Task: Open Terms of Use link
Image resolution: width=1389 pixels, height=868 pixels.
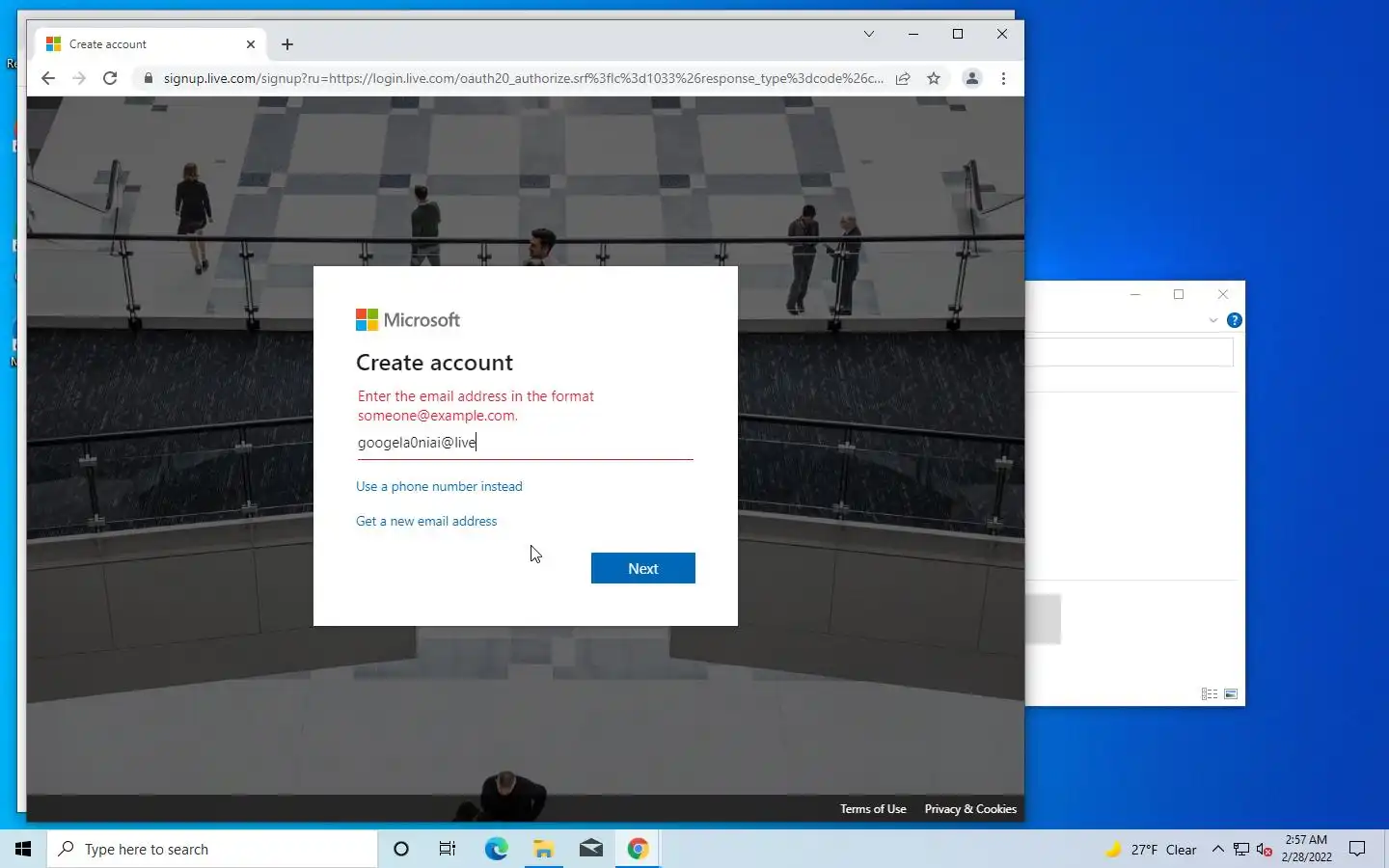Action: point(873,809)
